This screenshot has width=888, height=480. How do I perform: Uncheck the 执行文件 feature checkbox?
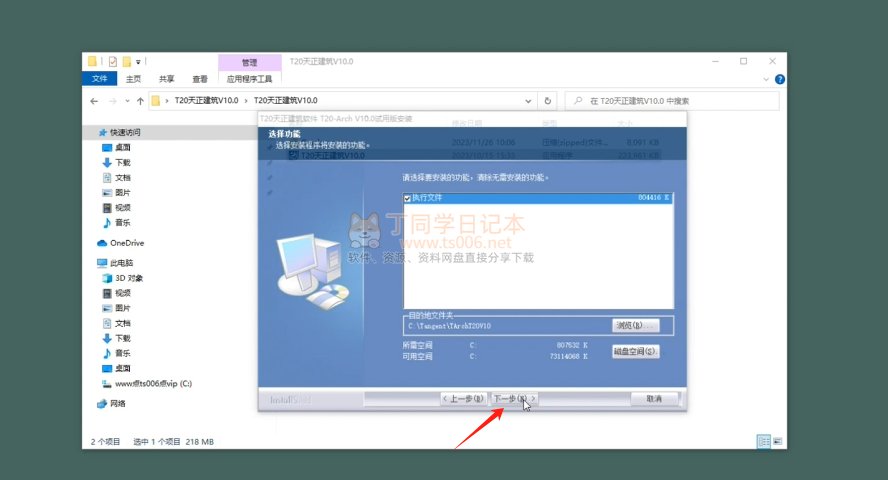(x=407, y=198)
